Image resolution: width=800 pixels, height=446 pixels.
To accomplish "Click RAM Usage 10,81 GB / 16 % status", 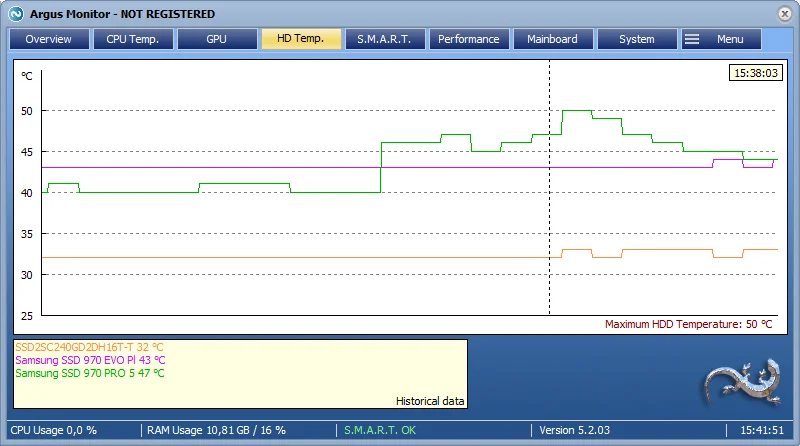I will tap(216, 430).
